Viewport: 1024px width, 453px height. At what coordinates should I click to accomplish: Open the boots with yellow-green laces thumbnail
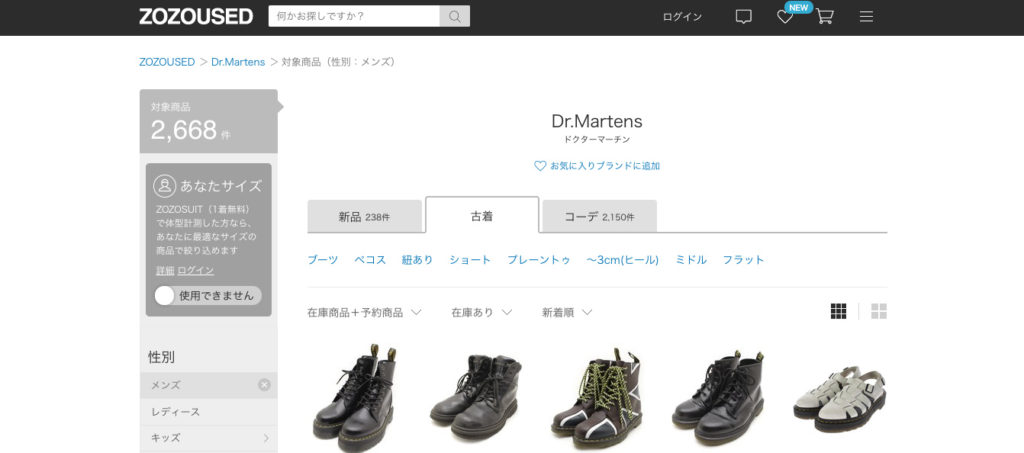pyautogui.click(x=597, y=398)
